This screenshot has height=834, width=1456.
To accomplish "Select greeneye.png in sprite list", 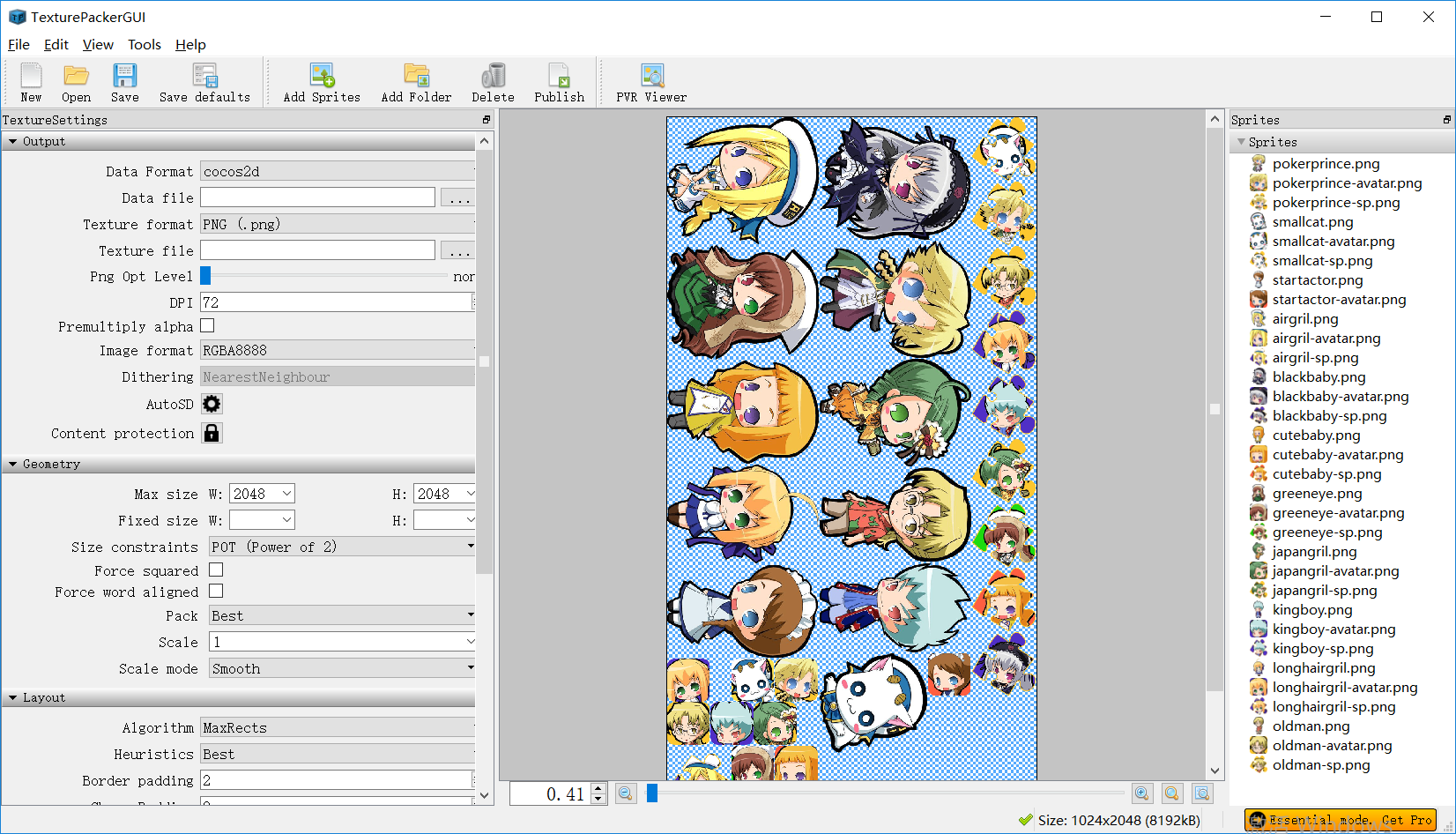I will [1317, 493].
